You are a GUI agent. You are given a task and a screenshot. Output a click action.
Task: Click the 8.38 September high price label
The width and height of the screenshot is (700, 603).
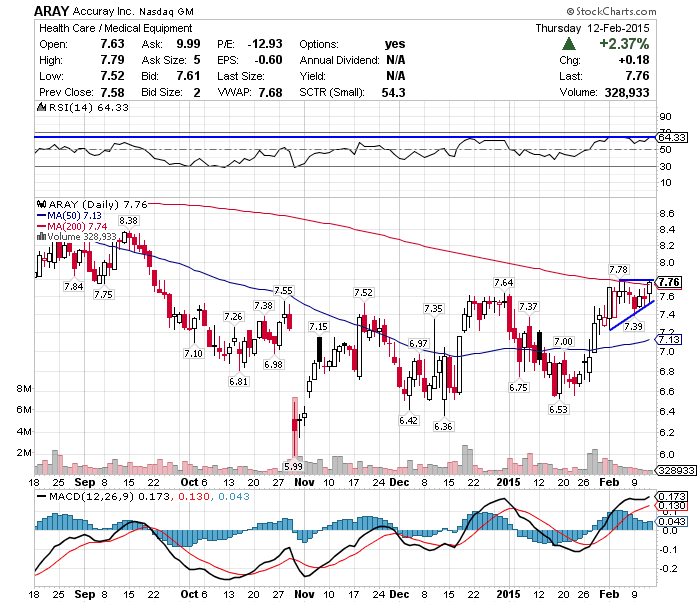129,220
